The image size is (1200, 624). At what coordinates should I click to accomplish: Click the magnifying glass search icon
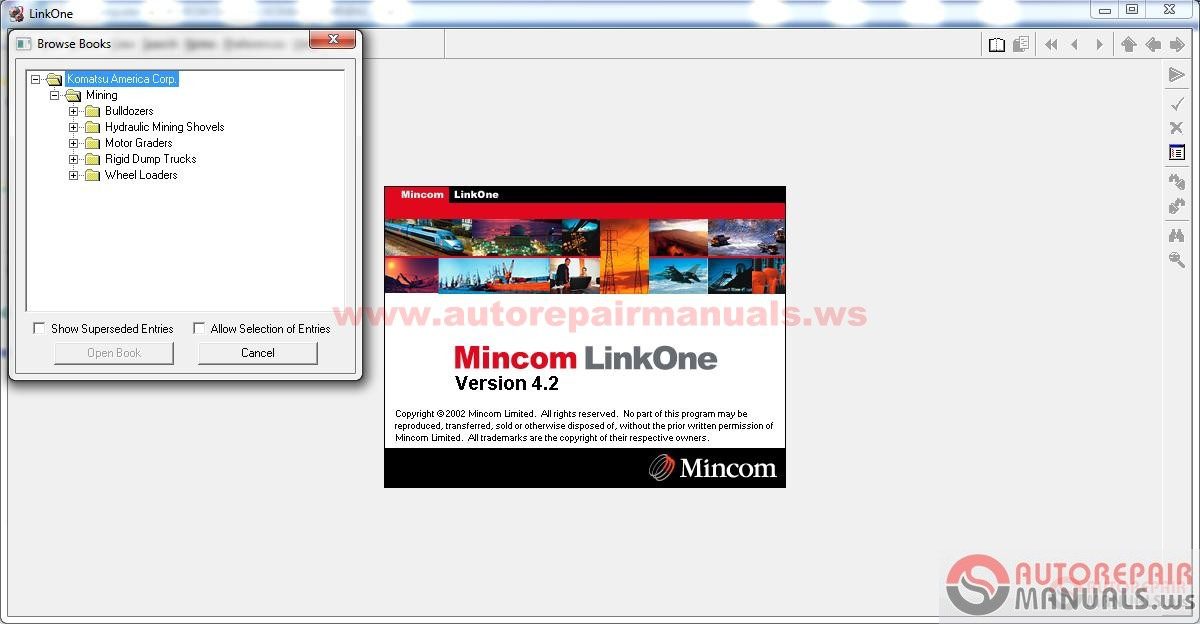(x=1177, y=259)
